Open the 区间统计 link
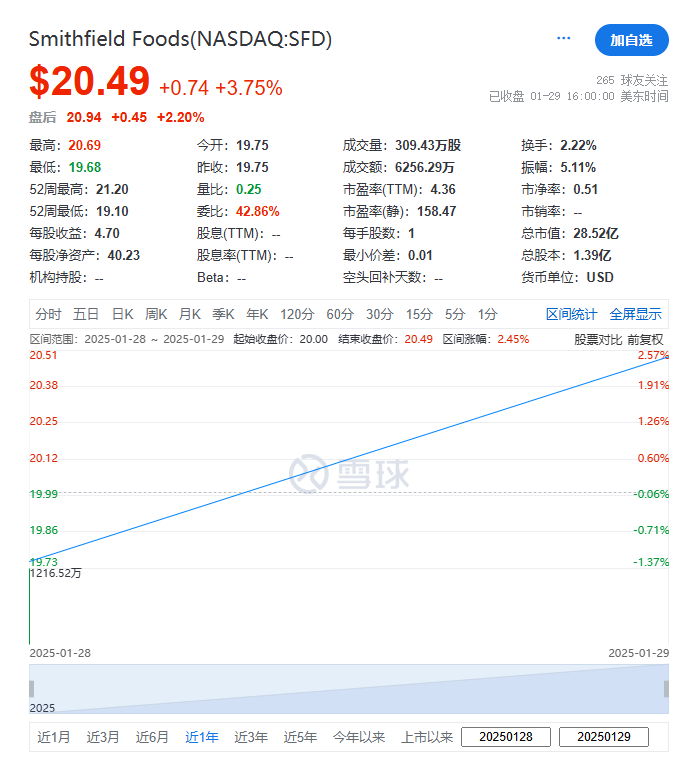The image size is (693, 760). click(x=571, y=315)
